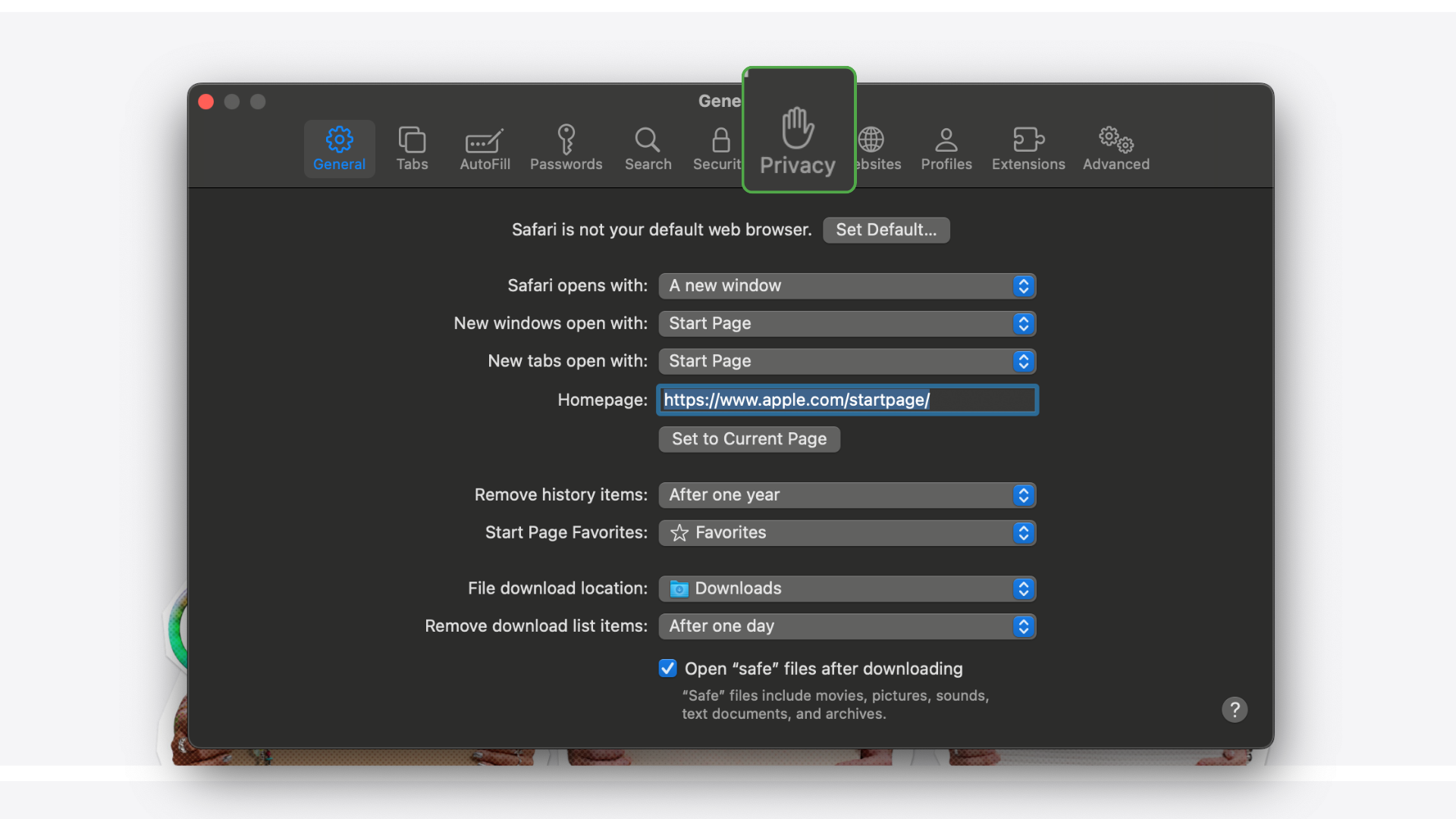Open the Advanced gears icon pane
This screenshot has width=1456, height=819.
(x=1116, y=149)
